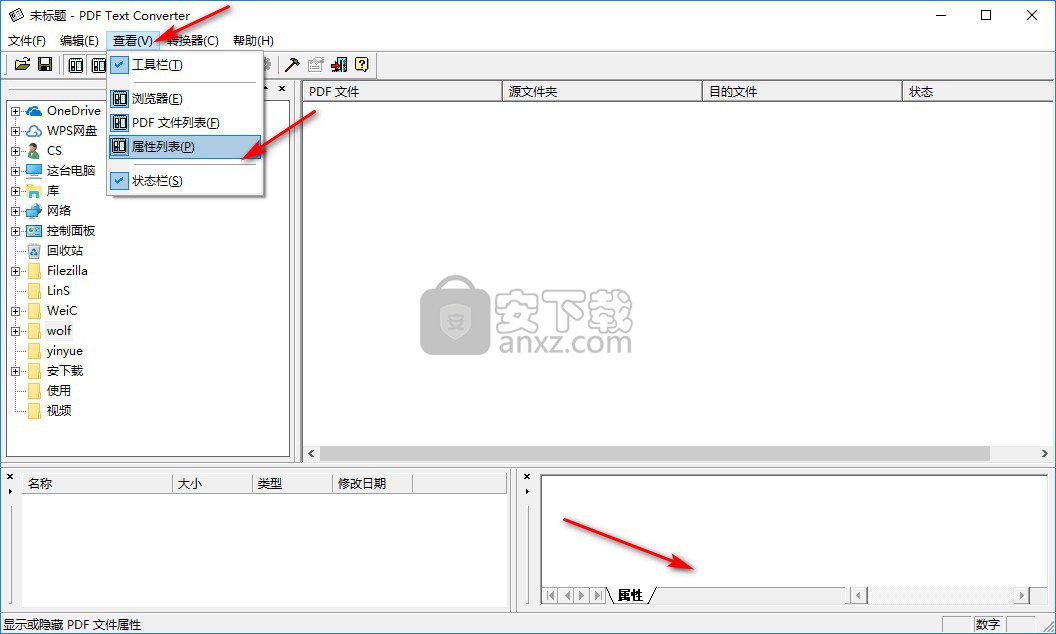The image size is (1056, 634).
Task: Sort by 目的文件 column header
Action: point(801,92)
